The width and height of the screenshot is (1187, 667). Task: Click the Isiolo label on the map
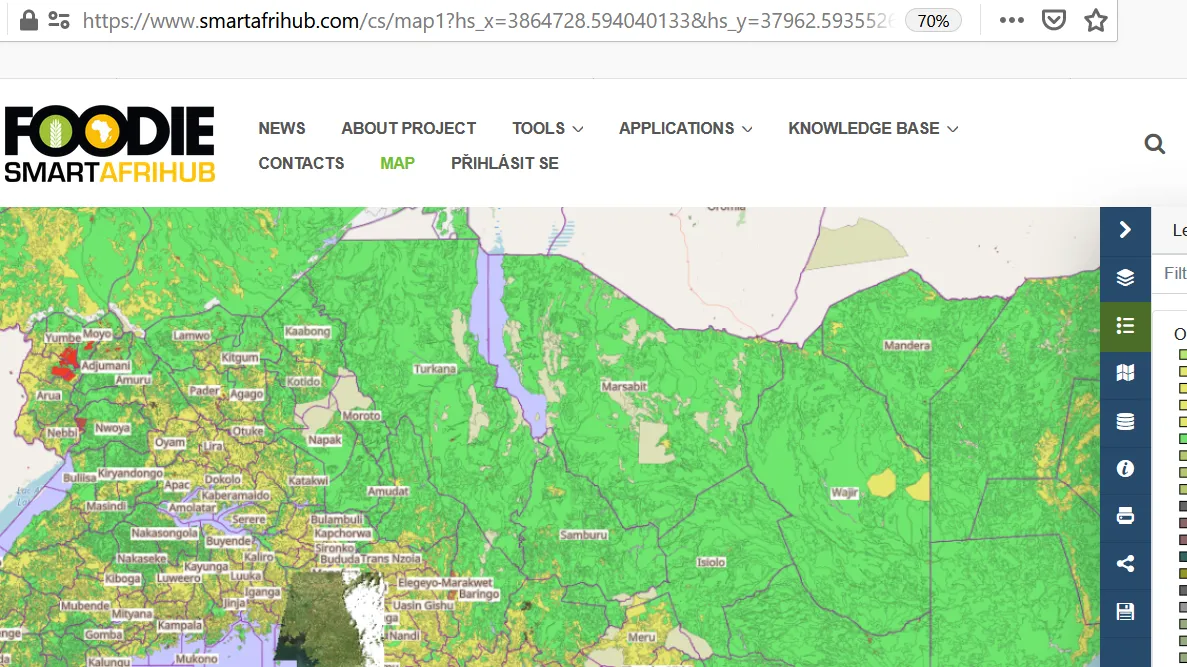coord(711,562)
